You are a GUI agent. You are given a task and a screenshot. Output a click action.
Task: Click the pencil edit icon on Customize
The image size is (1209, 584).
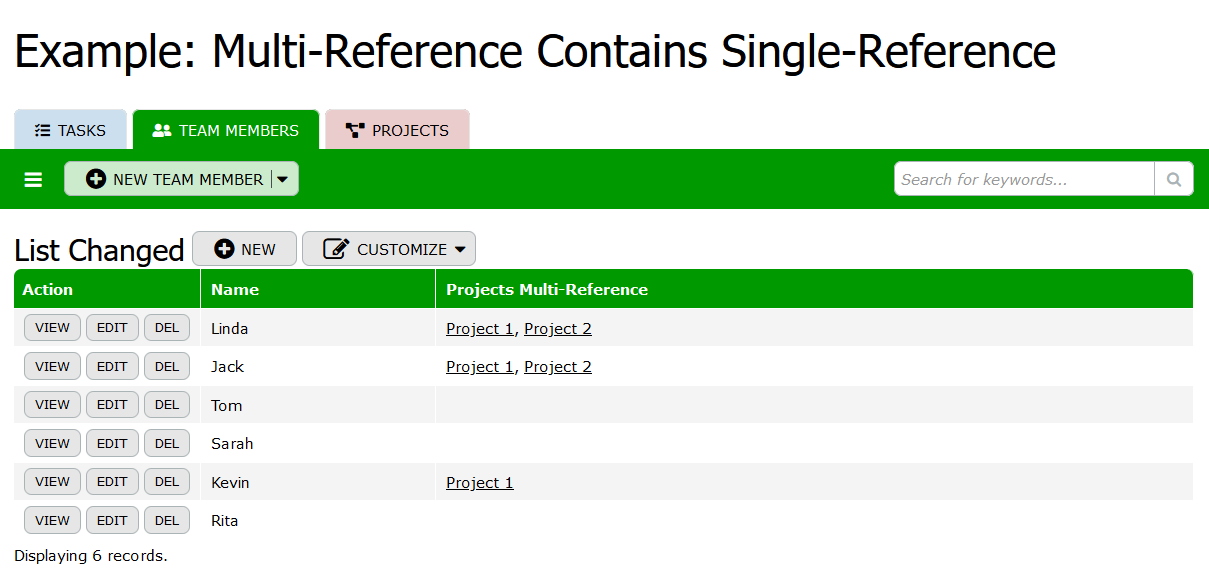tap(337, 249)
